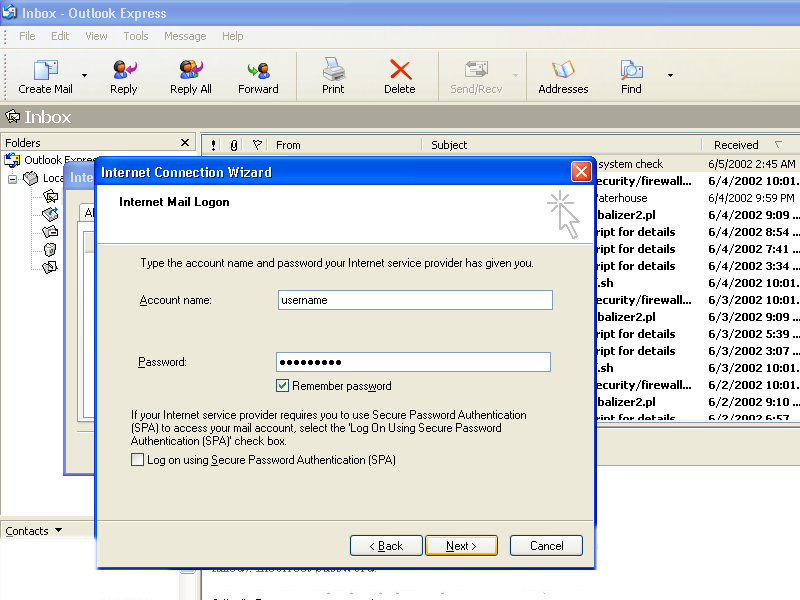Click the Reply toolbar icon
This screenshot has width=800, height=600.
pos(124,70)
